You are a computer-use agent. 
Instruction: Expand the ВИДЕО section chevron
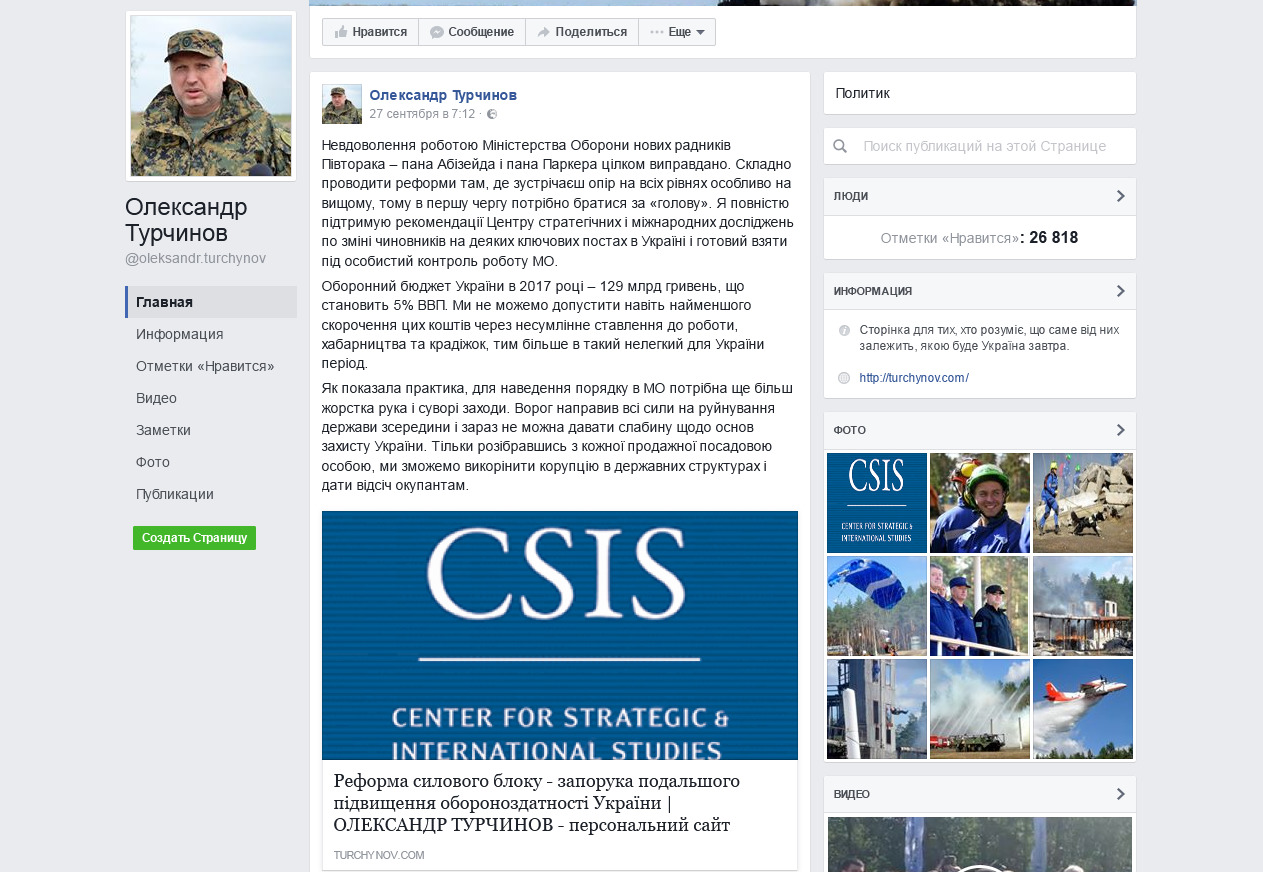[x=1120, y=794]
